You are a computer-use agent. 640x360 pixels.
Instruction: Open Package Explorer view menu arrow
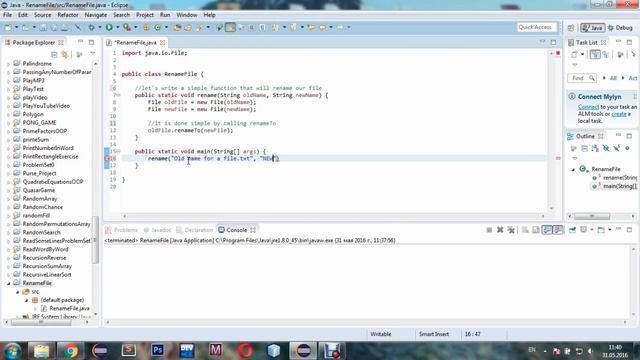[93, 54]
